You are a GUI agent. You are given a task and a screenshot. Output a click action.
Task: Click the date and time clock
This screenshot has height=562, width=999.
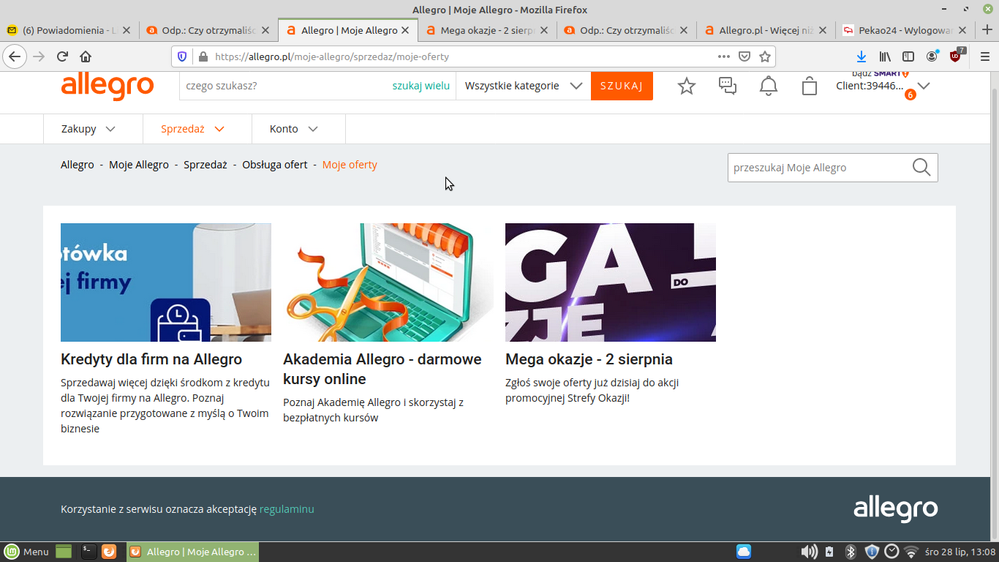point(960,552)
